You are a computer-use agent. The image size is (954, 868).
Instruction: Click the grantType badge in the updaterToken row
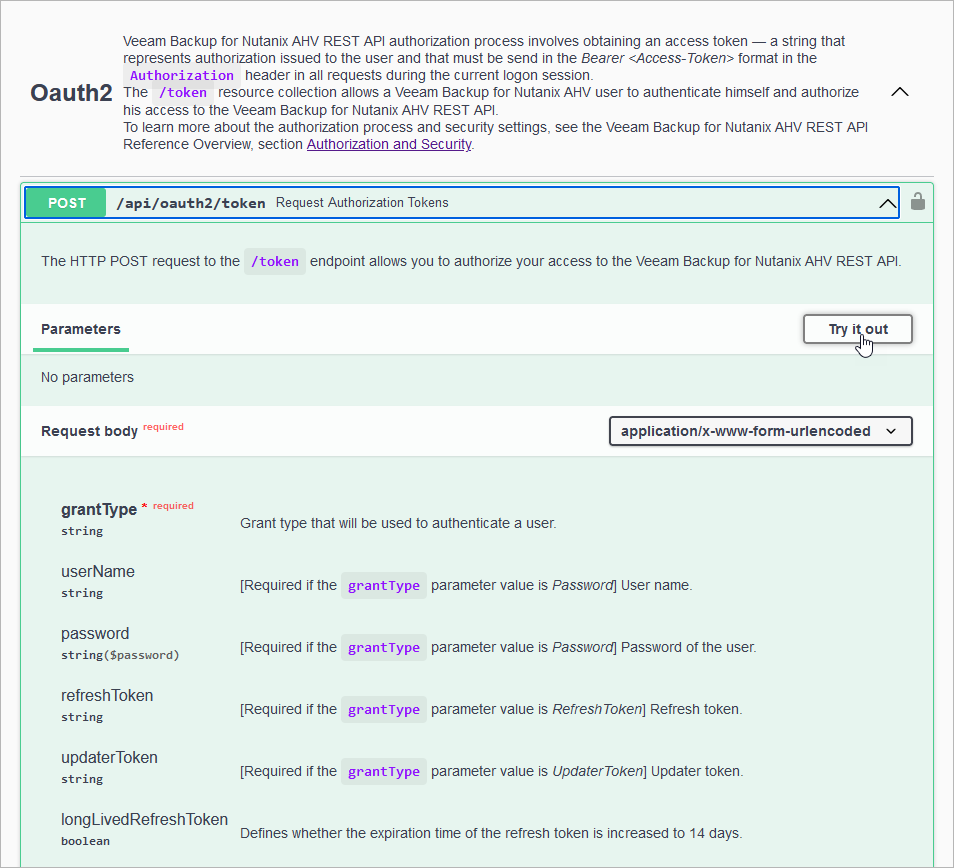(x=383, y=771)
